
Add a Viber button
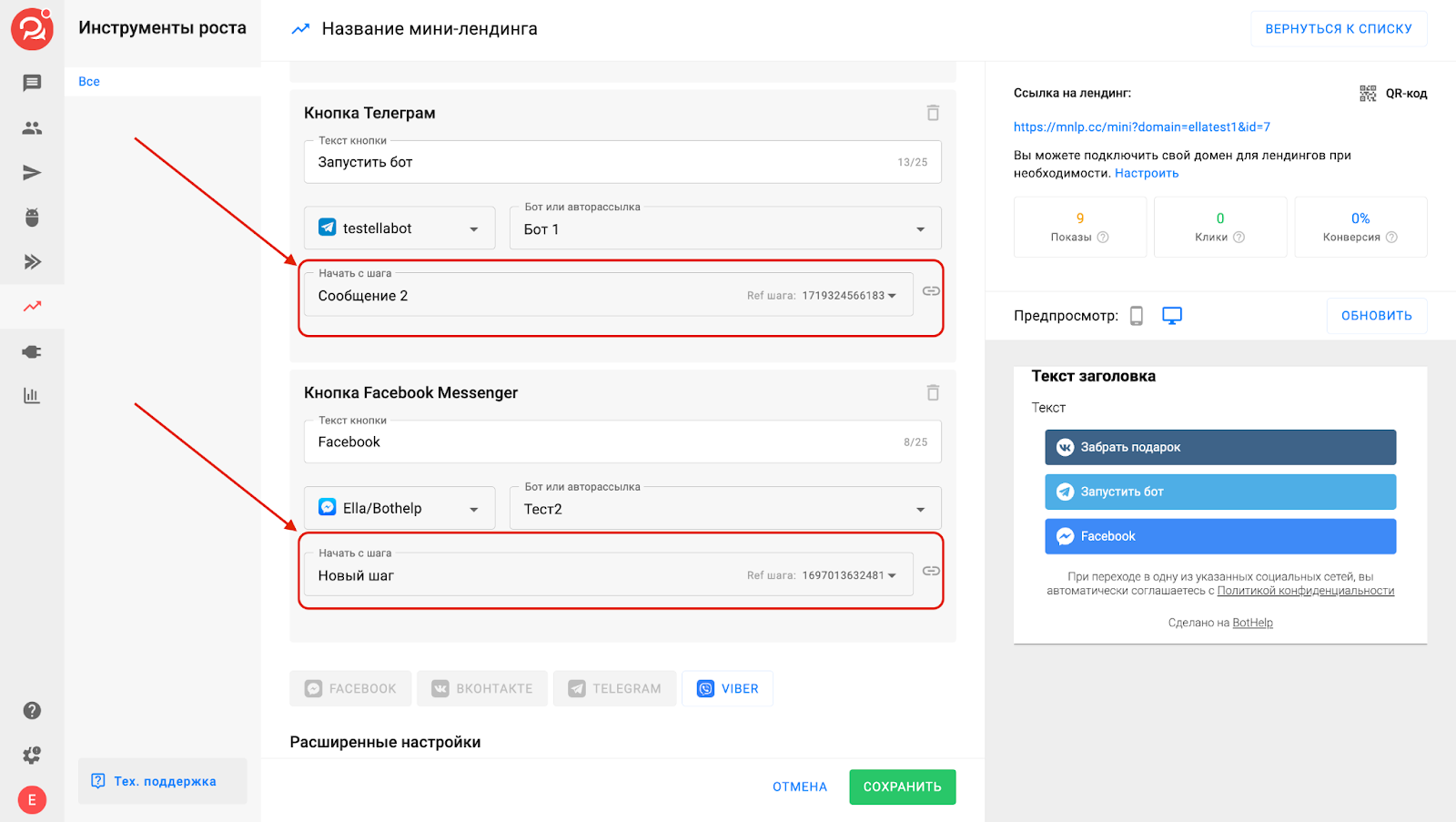728,689
